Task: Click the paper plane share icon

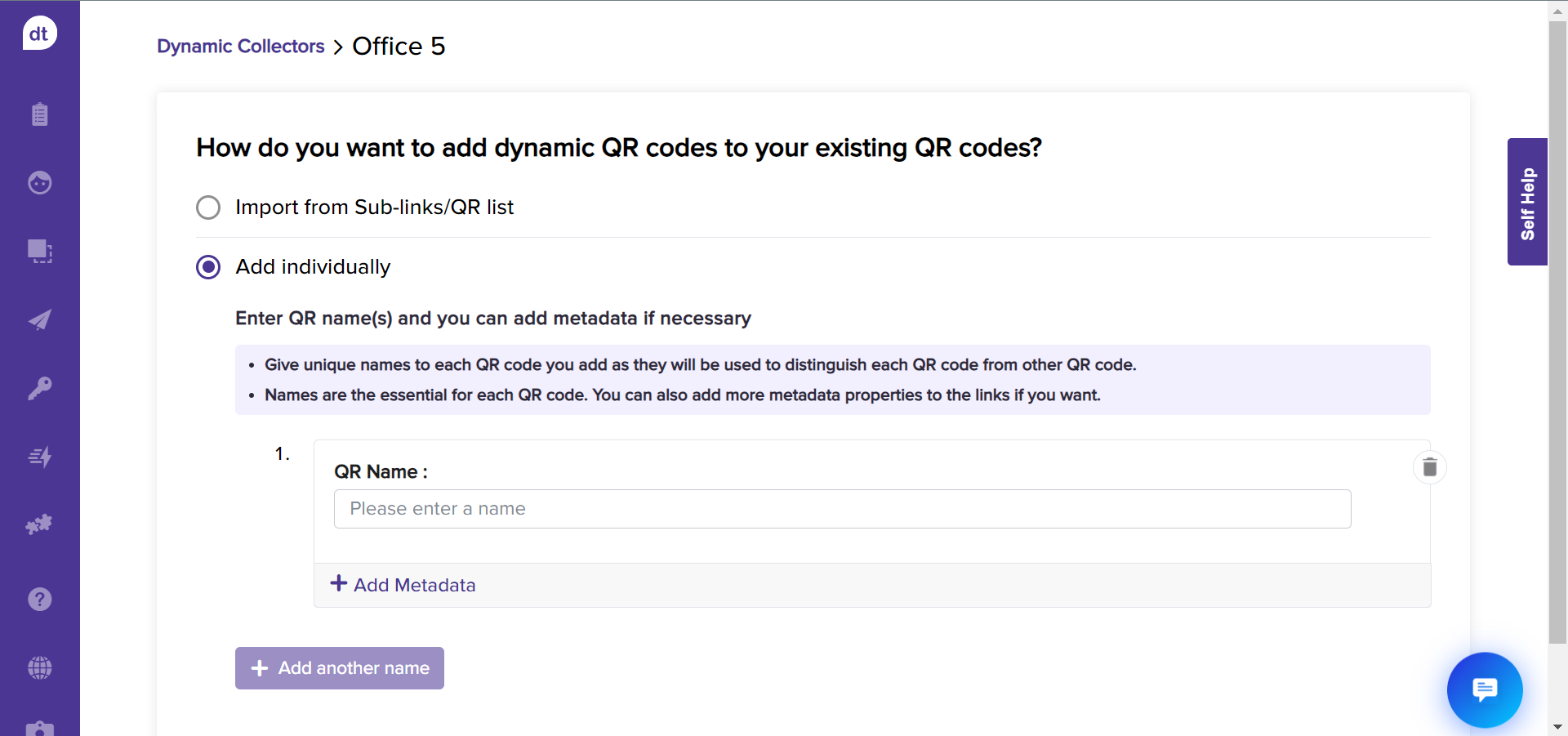Action: click(39, 320)
